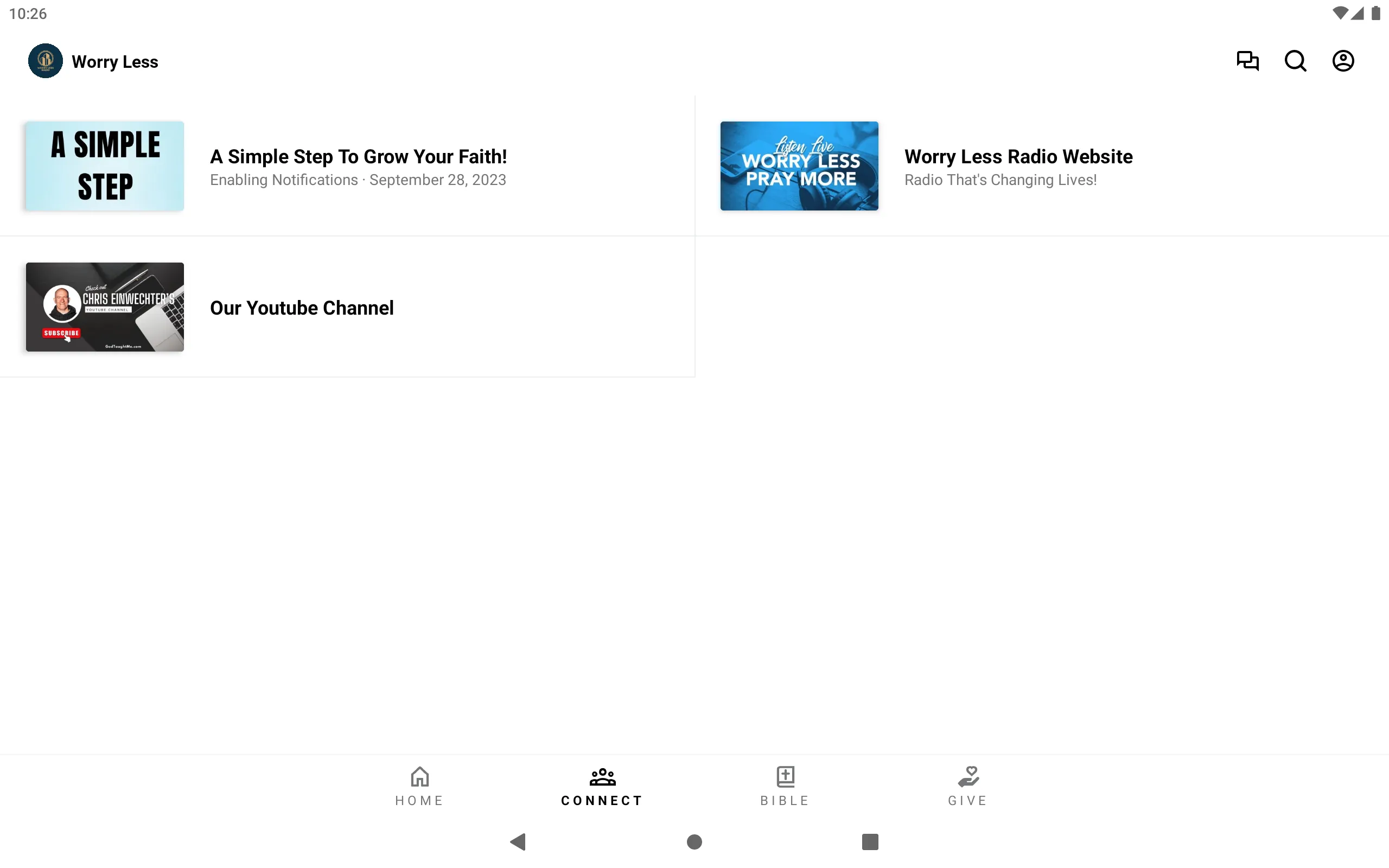
Task: Select the HOME tab
Action: coord(419,786)
